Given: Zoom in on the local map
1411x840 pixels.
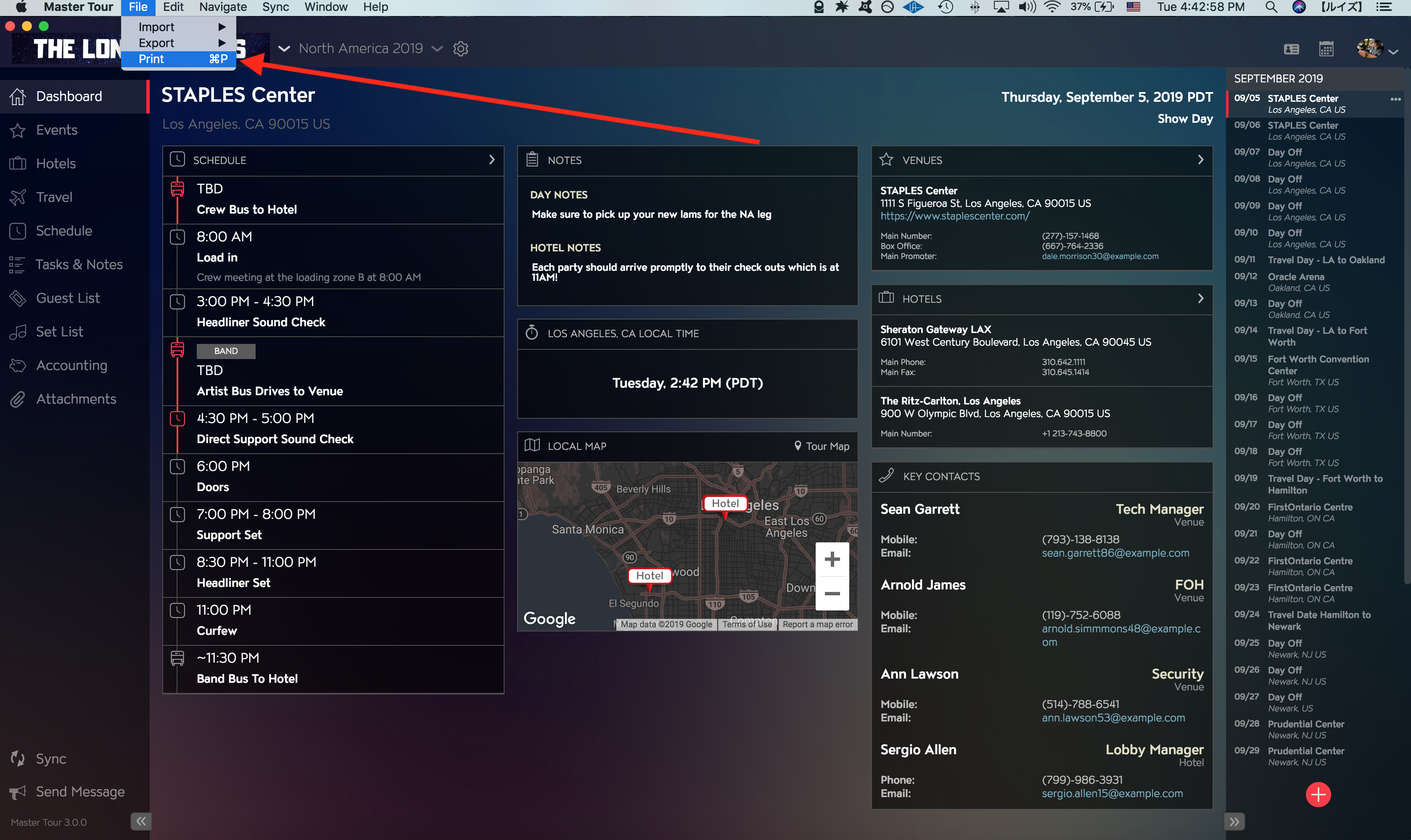Looking at the screenshot, I should pos(832,559).
